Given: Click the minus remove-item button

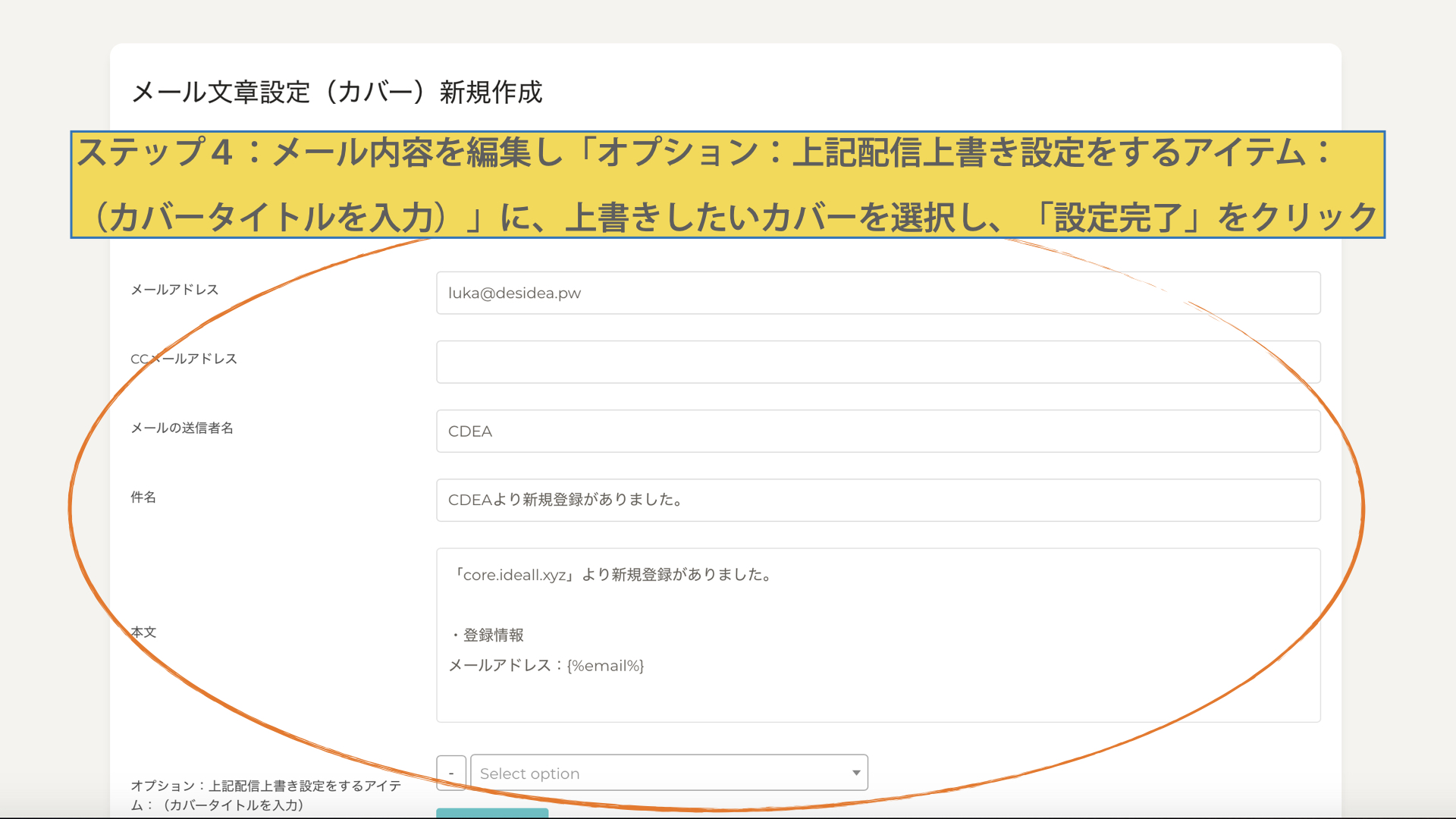Looking at the screenshot, I should [451, 773].
